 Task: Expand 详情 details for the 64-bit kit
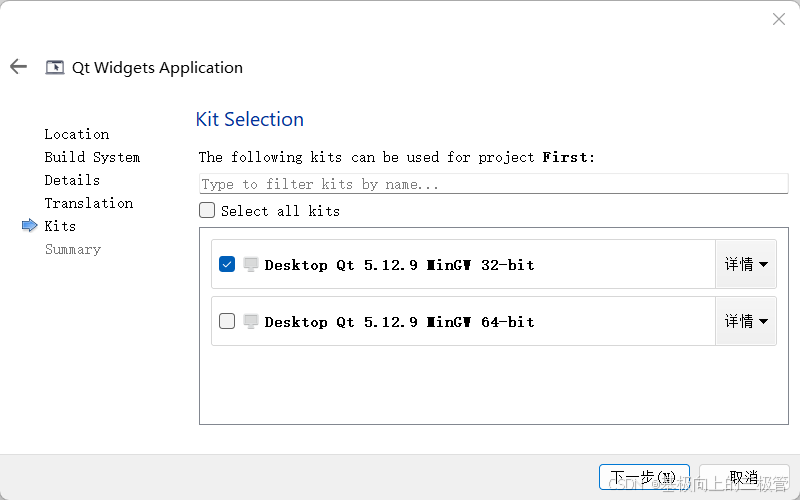point(746,321)
